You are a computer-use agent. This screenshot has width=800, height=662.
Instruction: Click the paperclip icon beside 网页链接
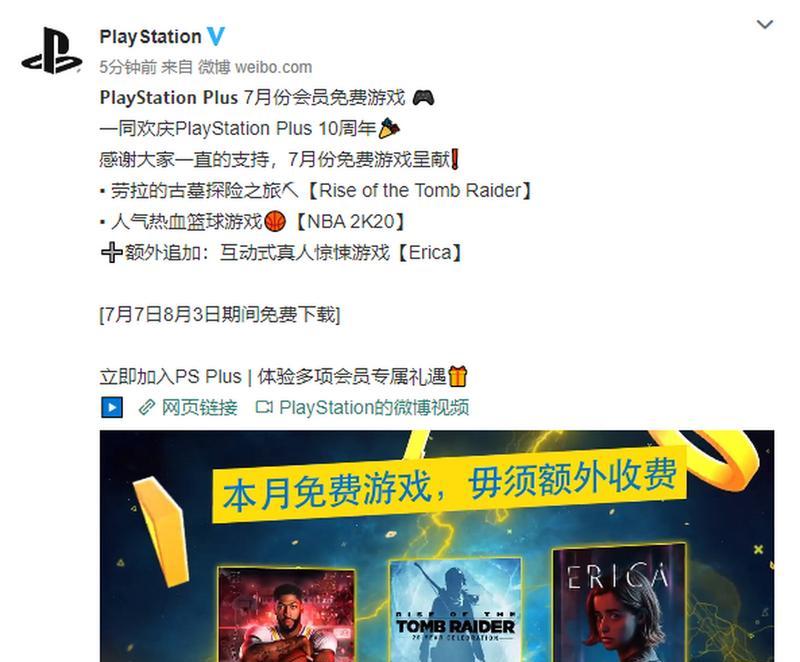(x=147, y=408)
